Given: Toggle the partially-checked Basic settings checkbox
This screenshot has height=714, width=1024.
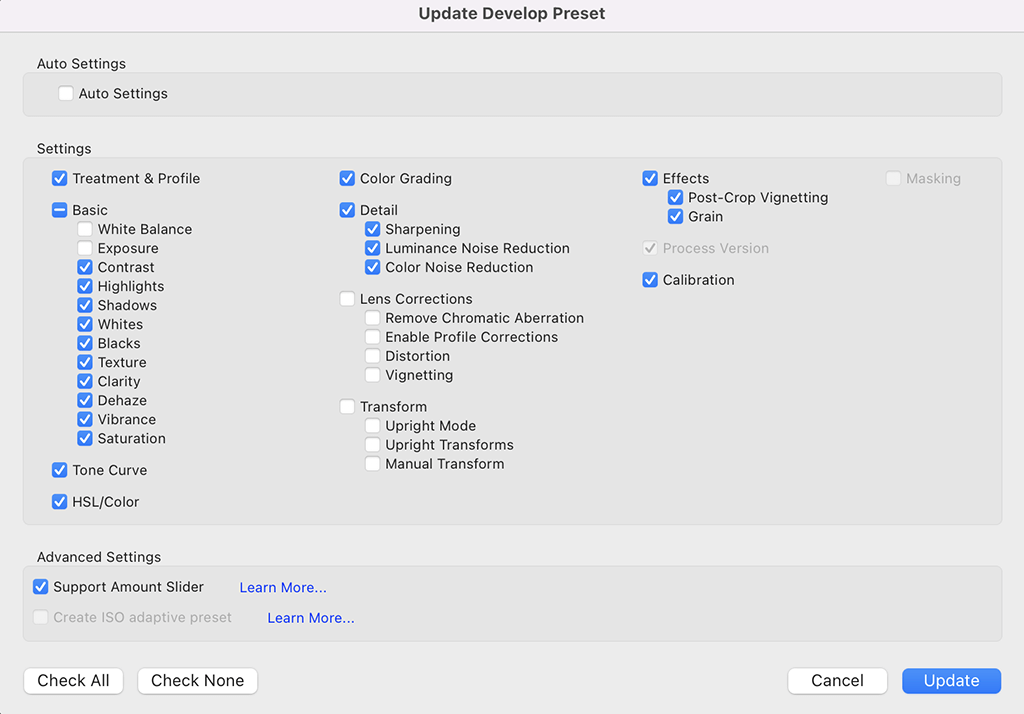Looking at the screenshot, I should (59, 210).
